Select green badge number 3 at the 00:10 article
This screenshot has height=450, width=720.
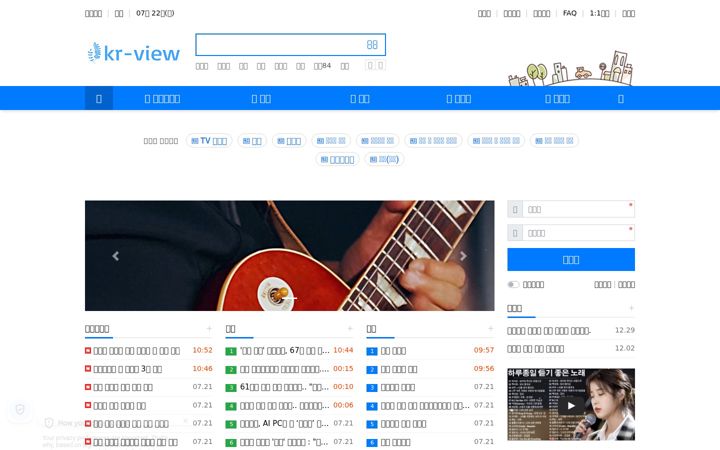[x=231, y=388]
